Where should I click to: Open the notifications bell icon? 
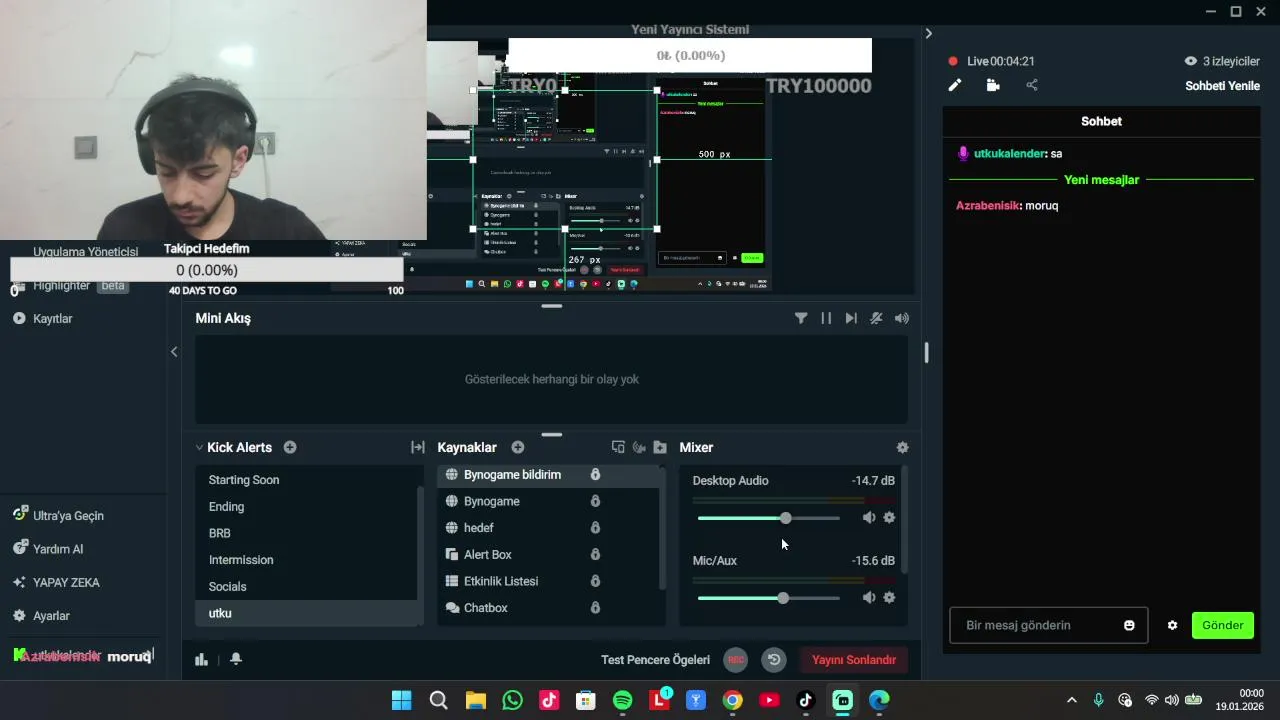[x=236, y=659]
